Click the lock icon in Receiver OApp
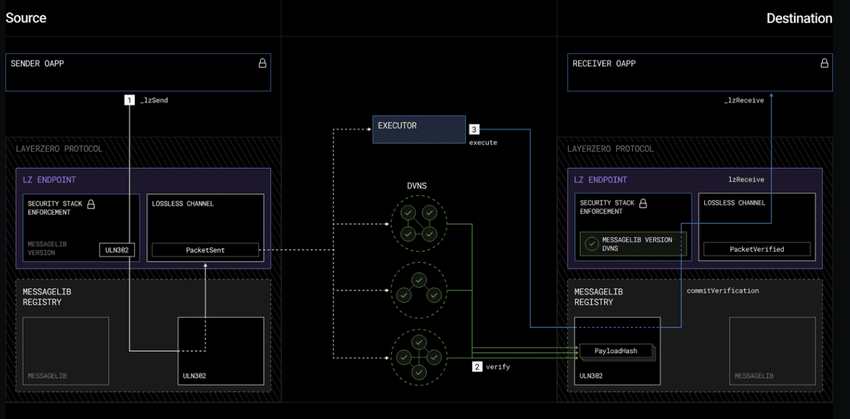 coord(824,63)
